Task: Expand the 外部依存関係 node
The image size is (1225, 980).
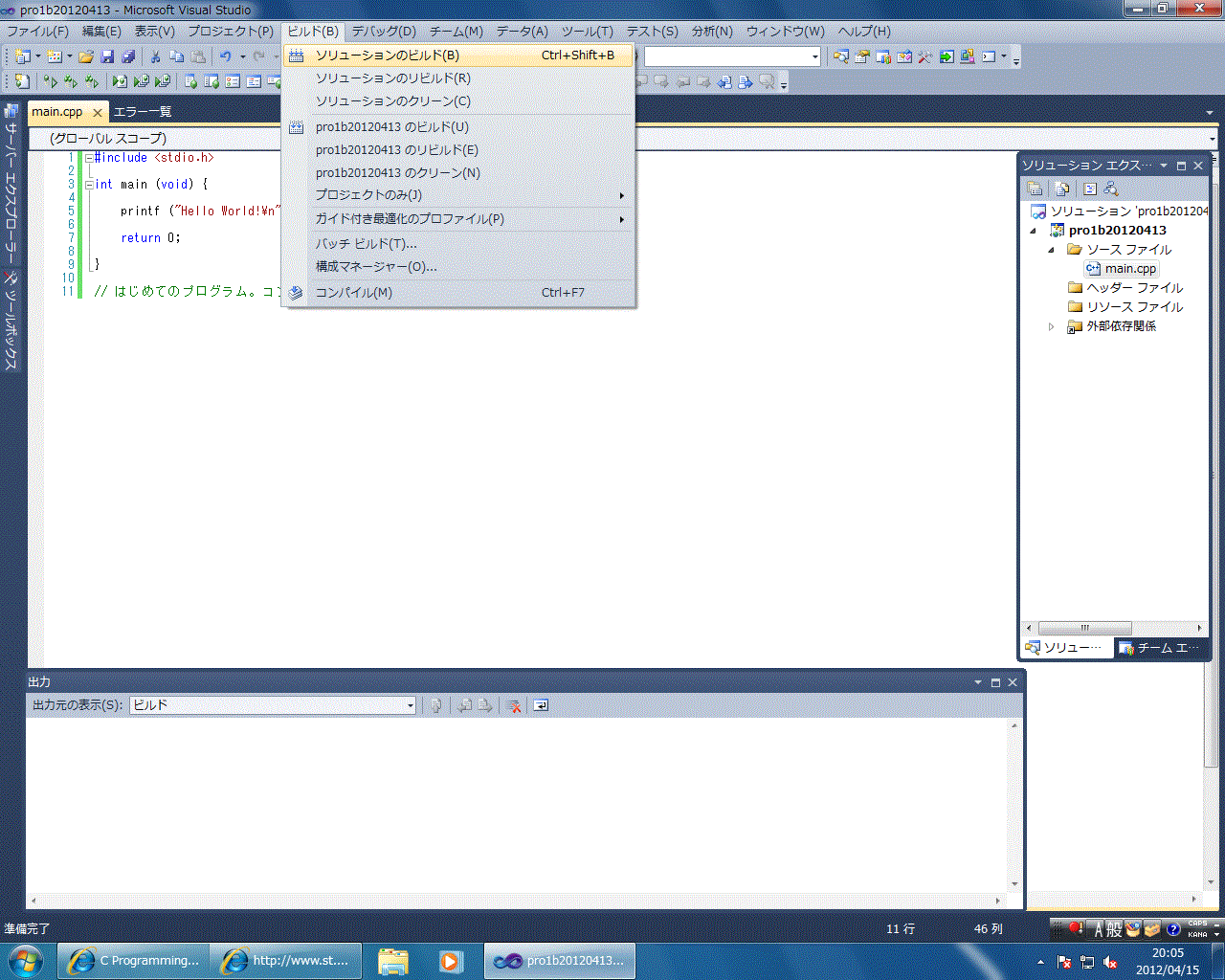Action: click(1051, 326)
